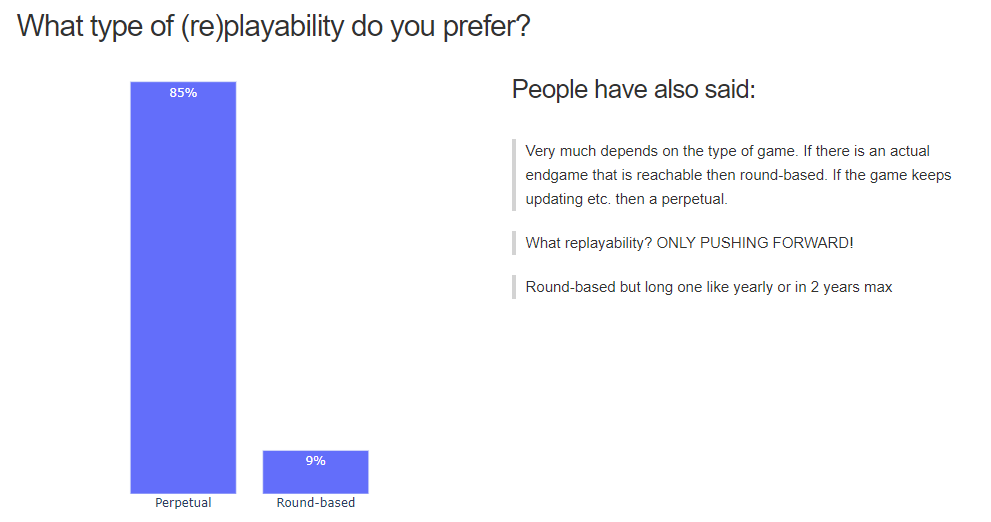Screen dimensions: 991x522
Task: Click the 'People have also said:' heading
Action: (633, 89)
